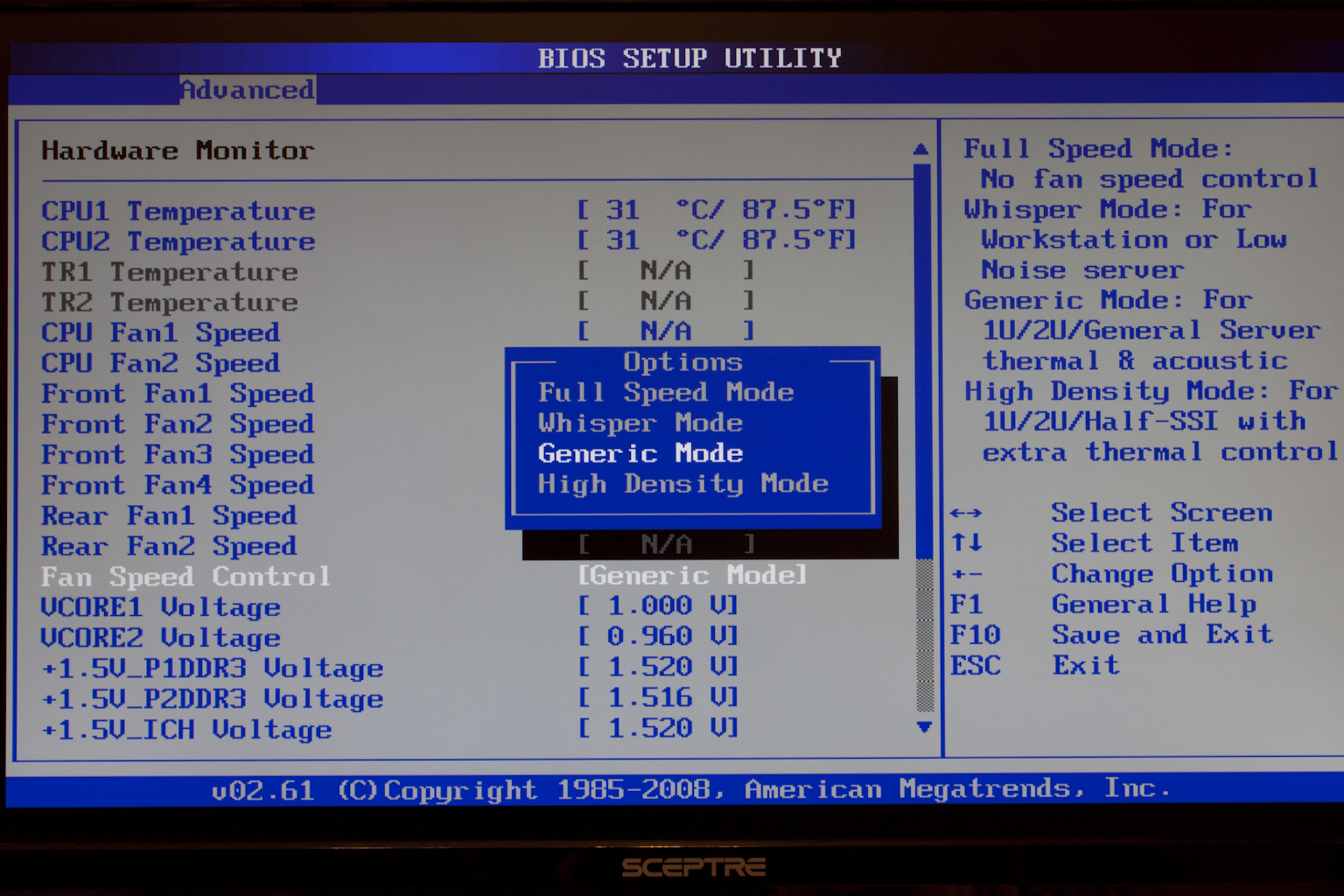Viewport: 1344px width, 896px height.
Task: Select CPU Fan2 Speed row
Action: (x=161, y=363)
